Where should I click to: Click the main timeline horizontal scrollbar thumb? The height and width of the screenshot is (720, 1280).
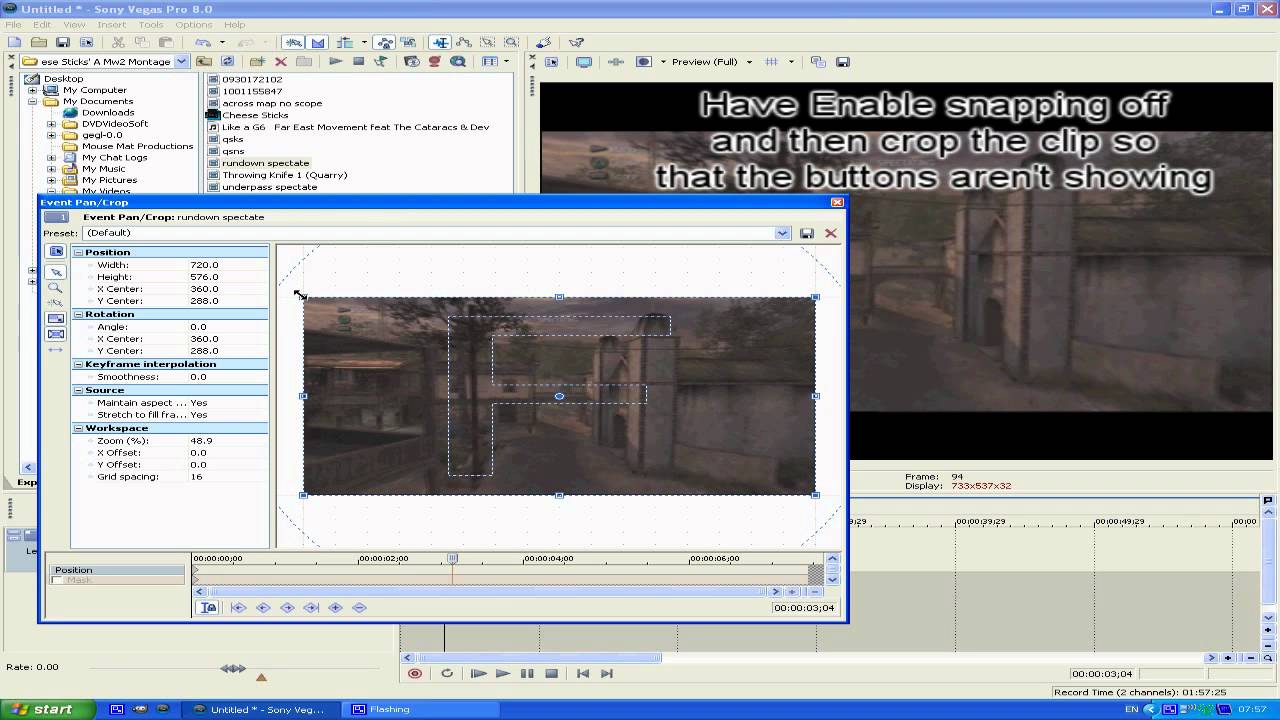tap(539, 657)
